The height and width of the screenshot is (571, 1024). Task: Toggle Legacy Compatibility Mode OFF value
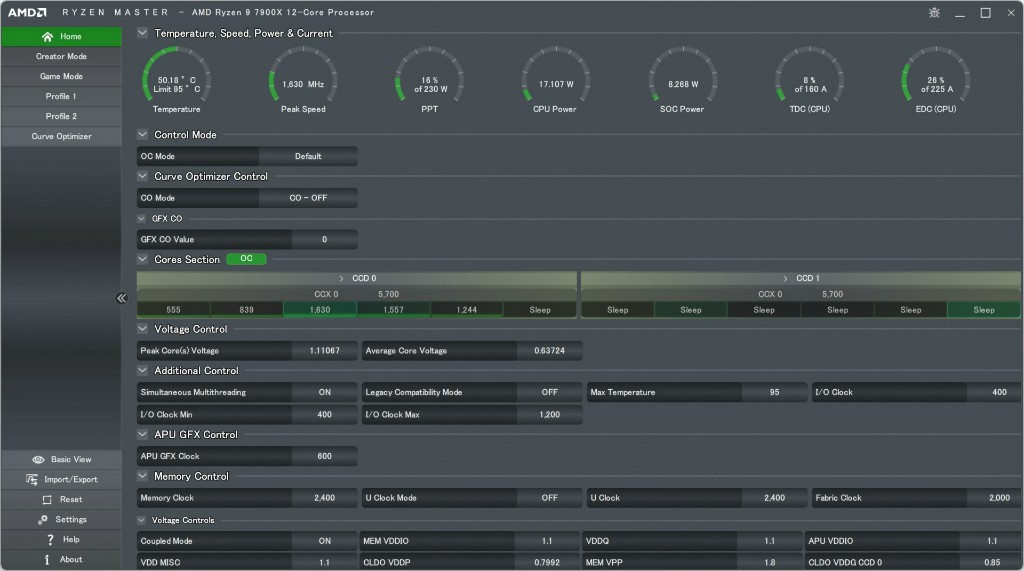pos(549,393)
